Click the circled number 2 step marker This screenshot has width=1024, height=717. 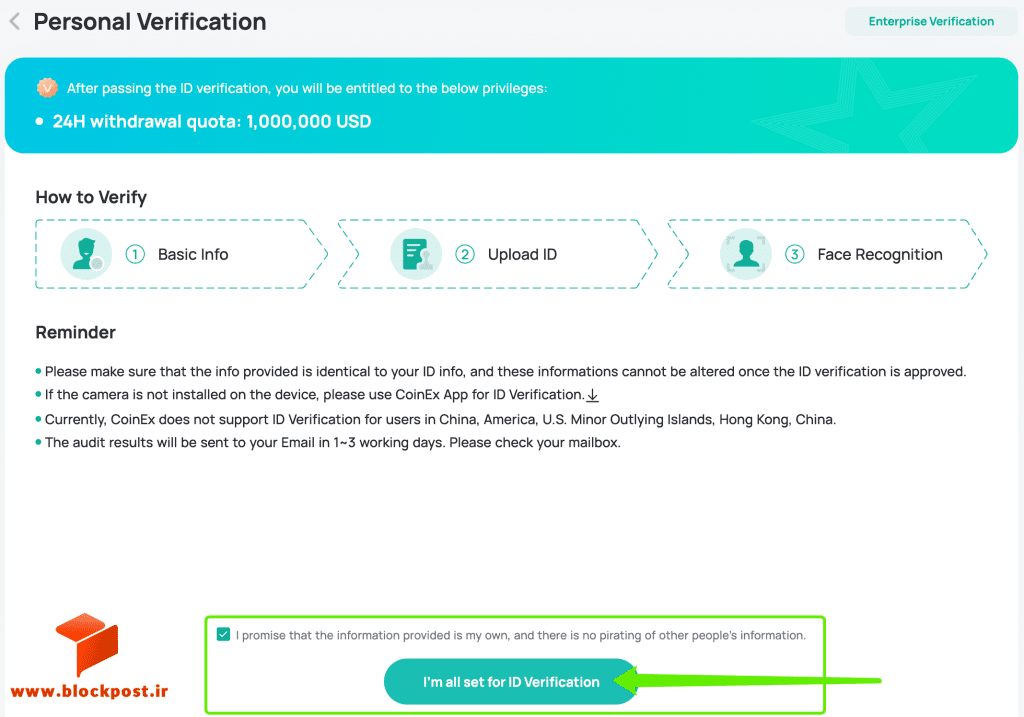point(465,254)
